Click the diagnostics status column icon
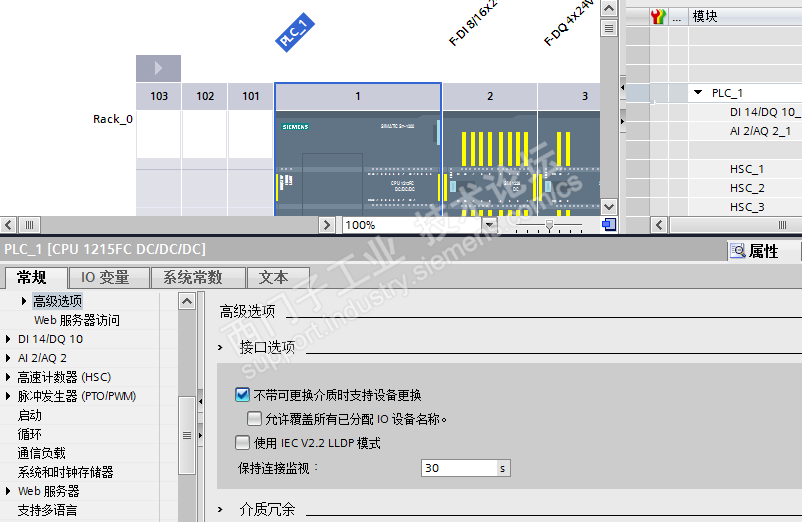 [x=658, y=16]
